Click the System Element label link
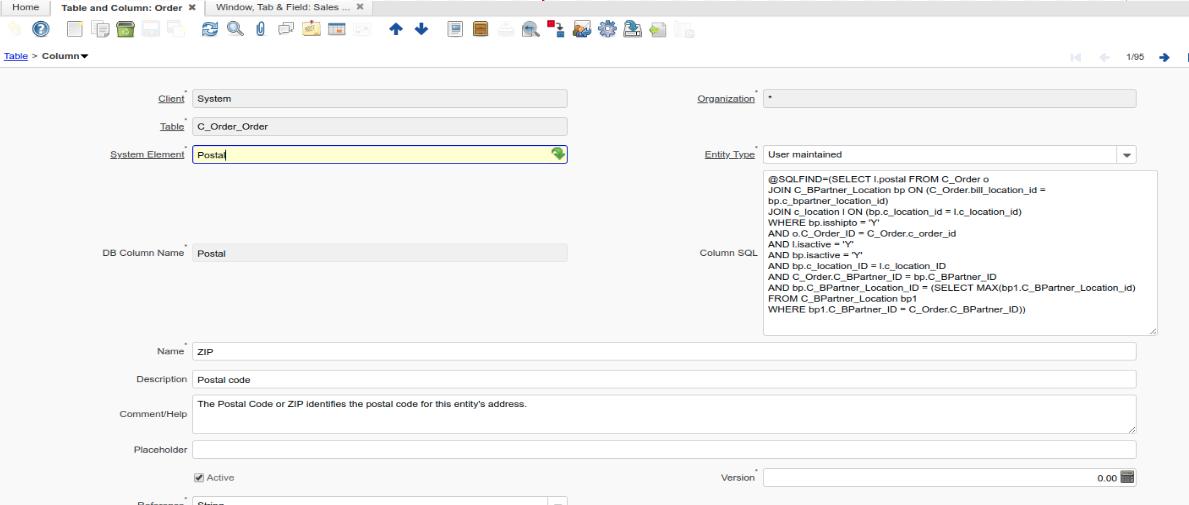Image resolution: width=1189 pixels, height=505 pixels. point(147,154)
